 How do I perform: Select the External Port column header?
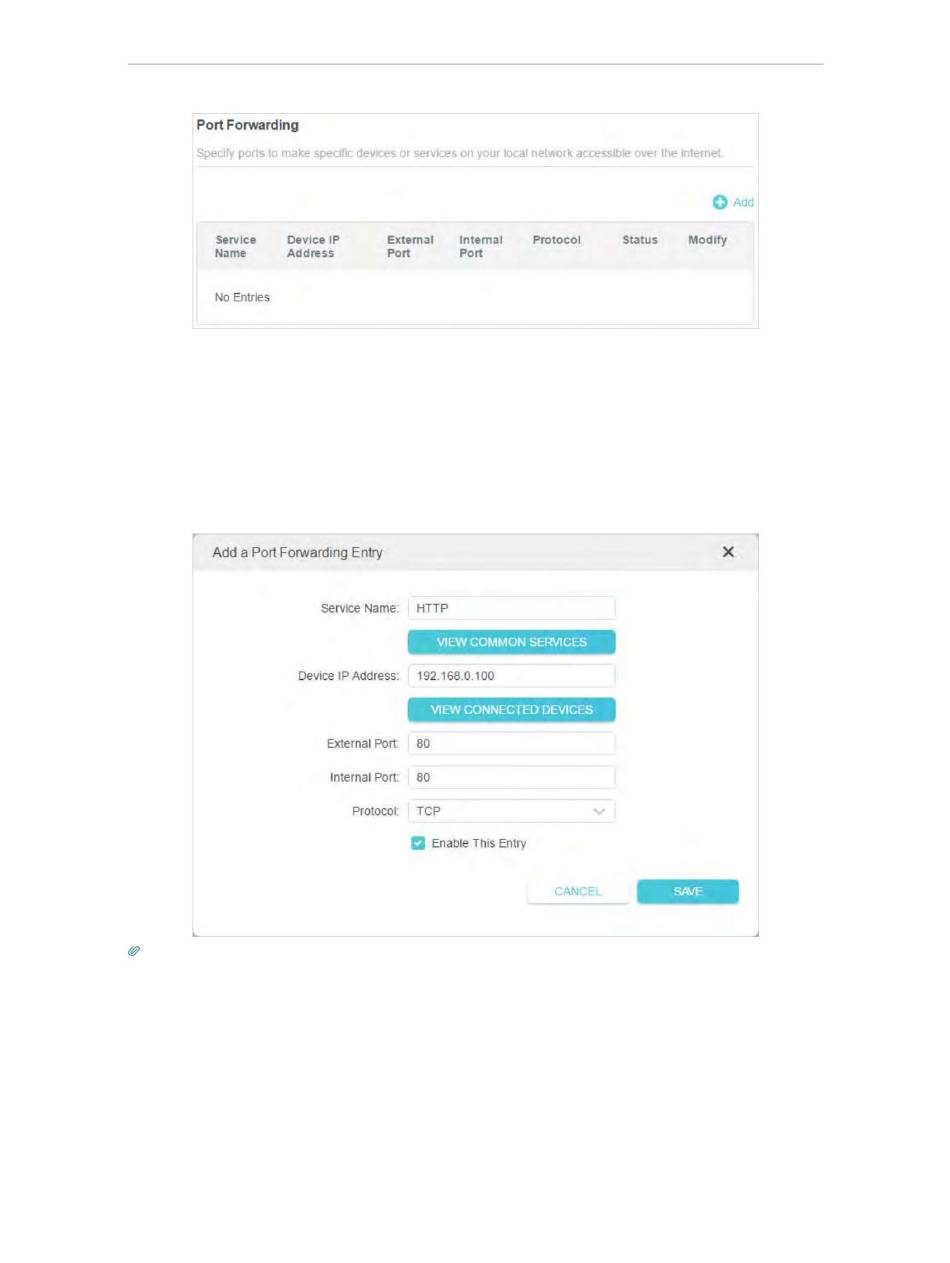[410, 247]
